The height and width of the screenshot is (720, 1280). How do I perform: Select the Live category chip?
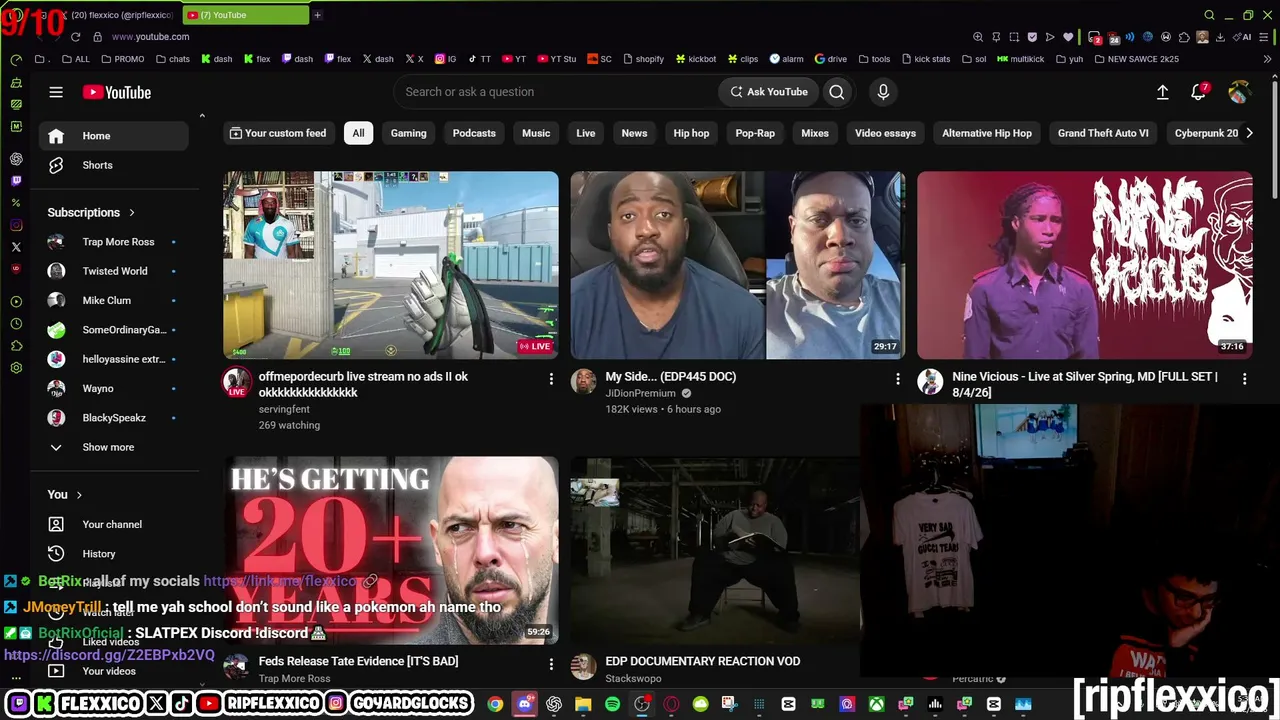click(586, 133)
